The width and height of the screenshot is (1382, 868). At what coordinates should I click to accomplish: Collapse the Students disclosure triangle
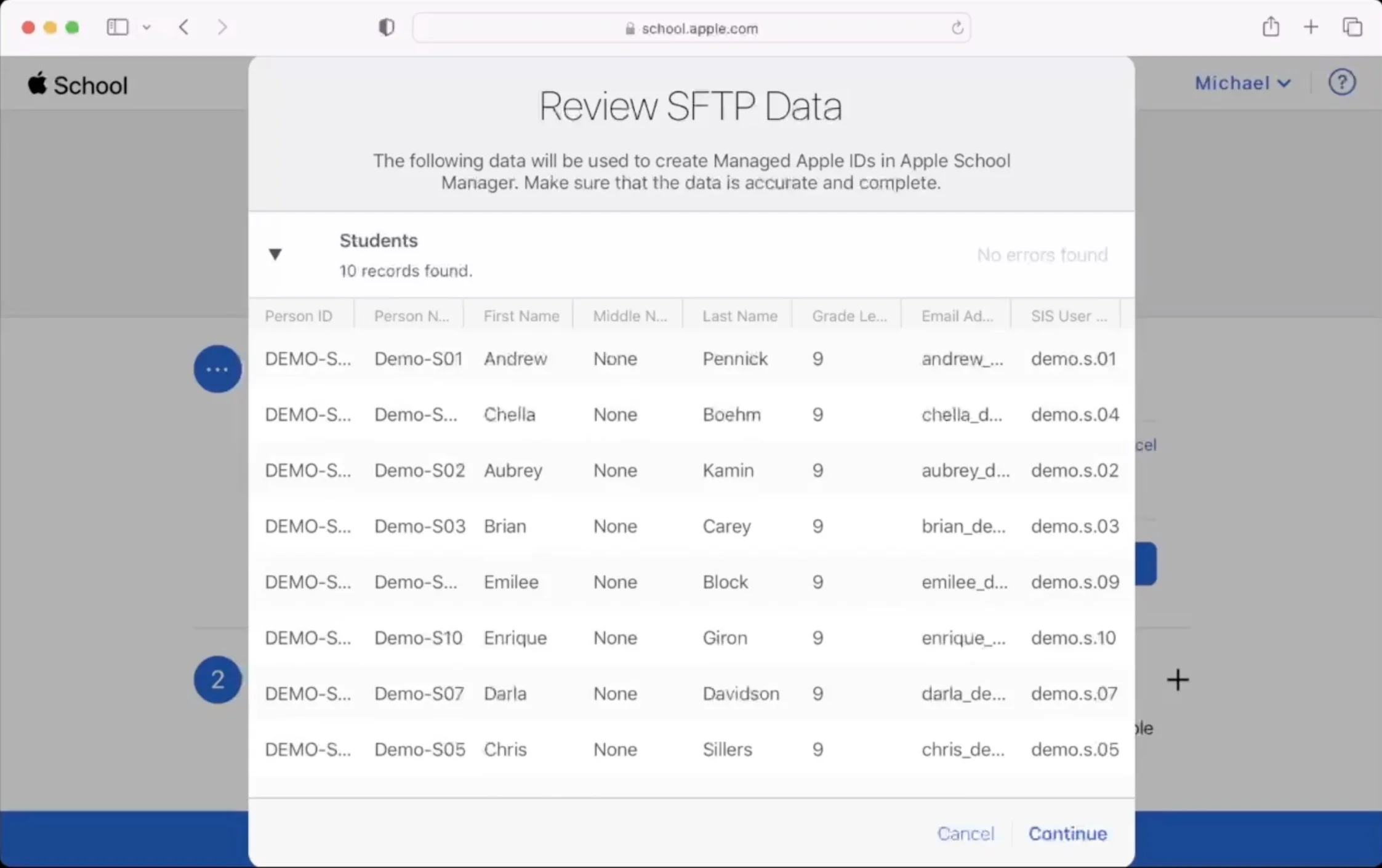tap(275, 254)
